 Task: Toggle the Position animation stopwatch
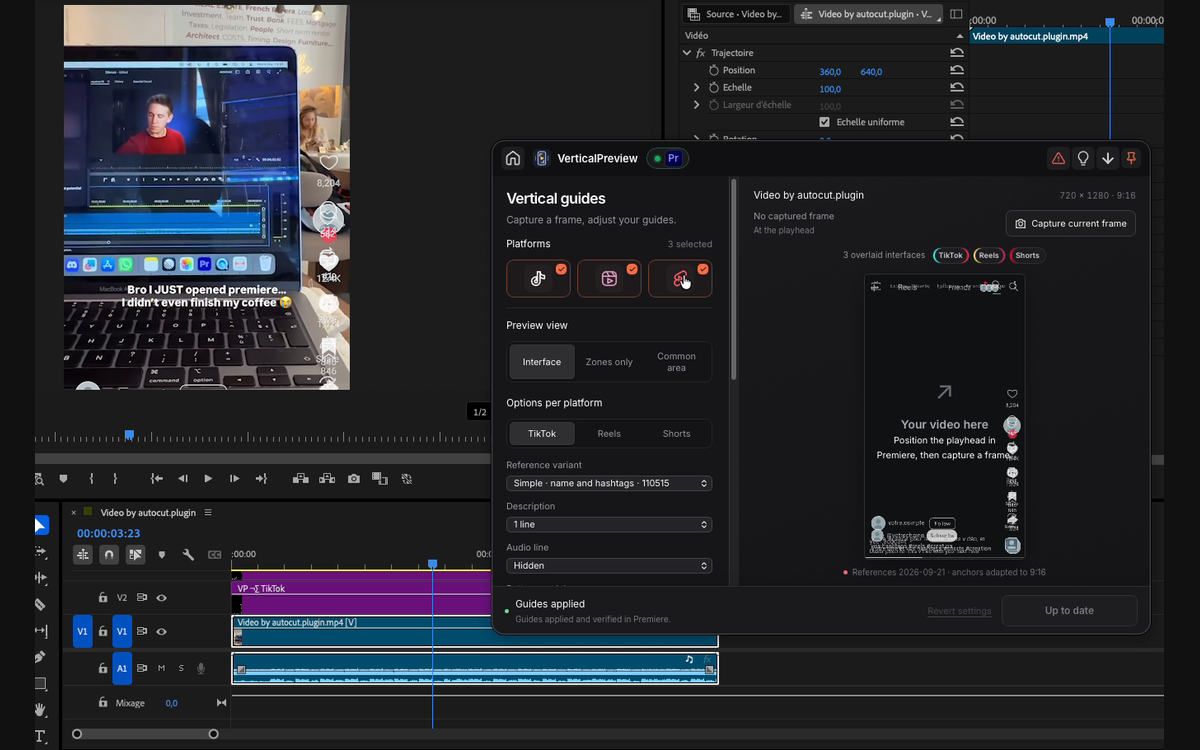click(x=714, y=71)
